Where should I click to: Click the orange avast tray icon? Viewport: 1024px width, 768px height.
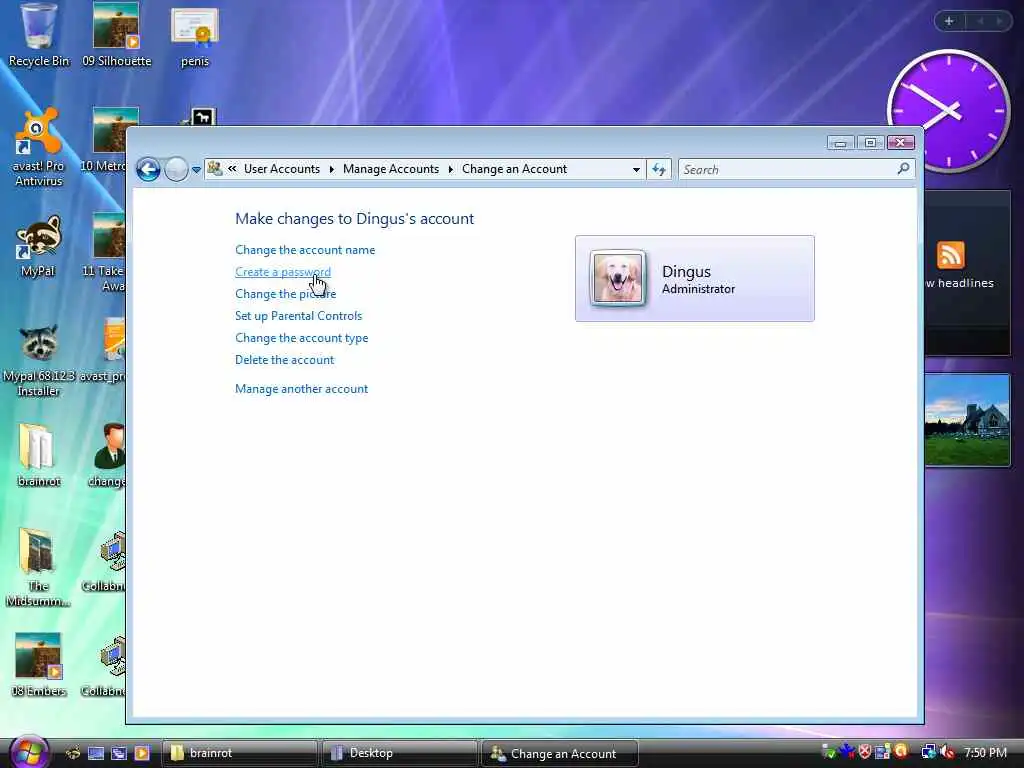[x=901, y=751]
